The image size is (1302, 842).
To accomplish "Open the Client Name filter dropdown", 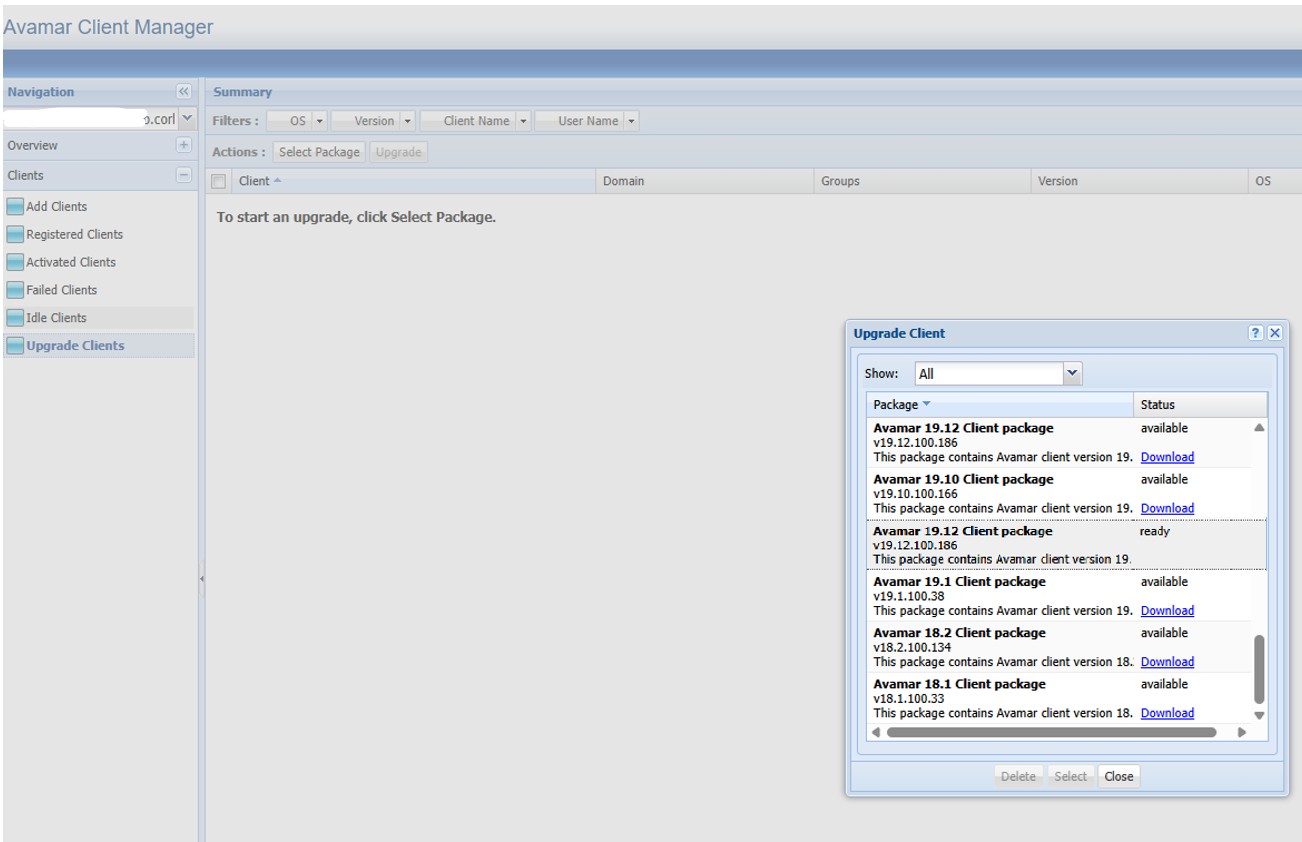I will point(523,121).
